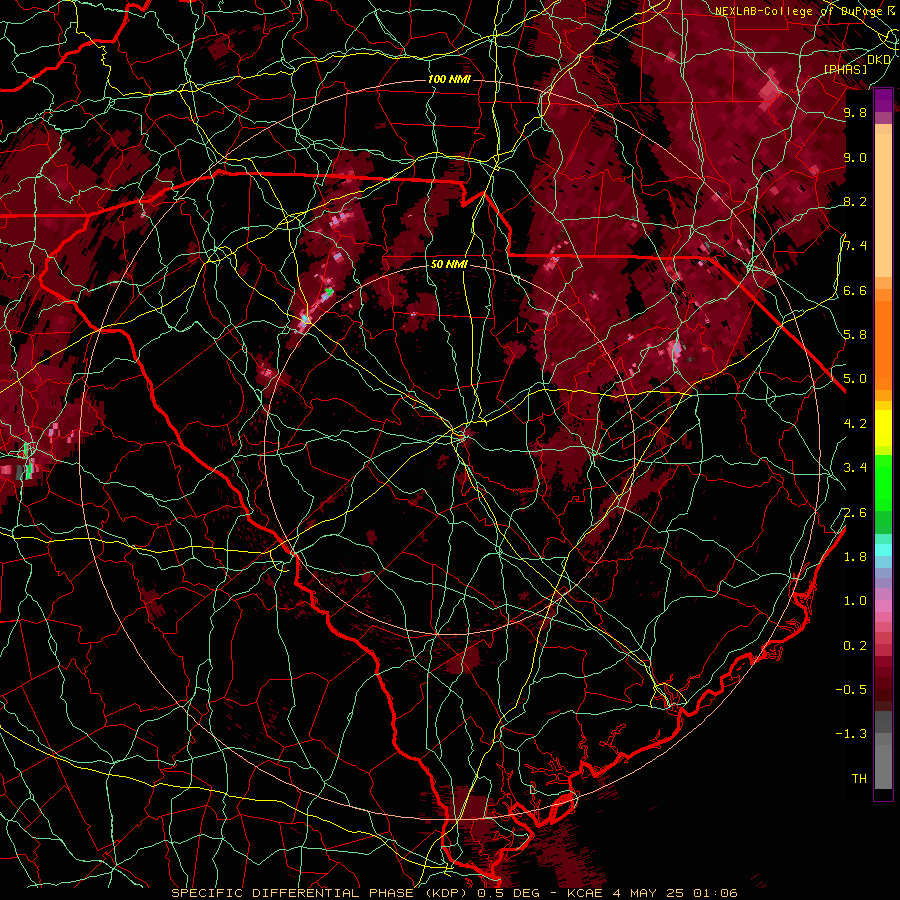Click the 5.0 scale label

pos(855,379)
